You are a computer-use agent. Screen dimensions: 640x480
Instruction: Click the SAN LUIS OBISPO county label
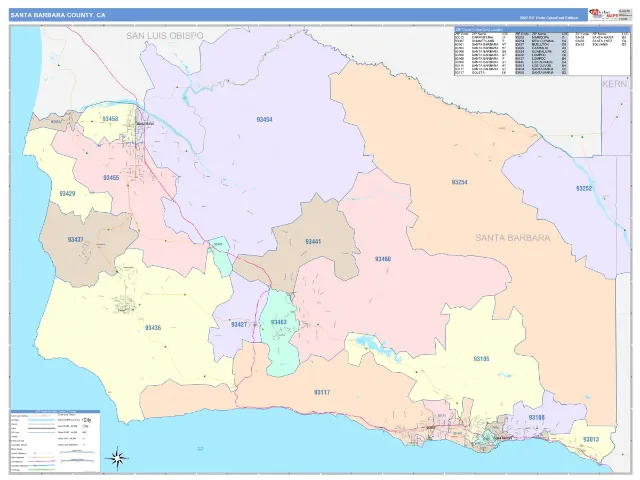click(x=164, y=36)
